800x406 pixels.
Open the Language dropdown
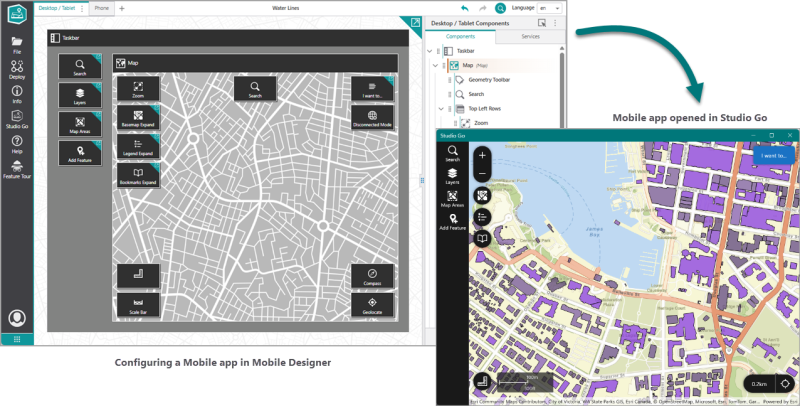[x=549, y=8]
